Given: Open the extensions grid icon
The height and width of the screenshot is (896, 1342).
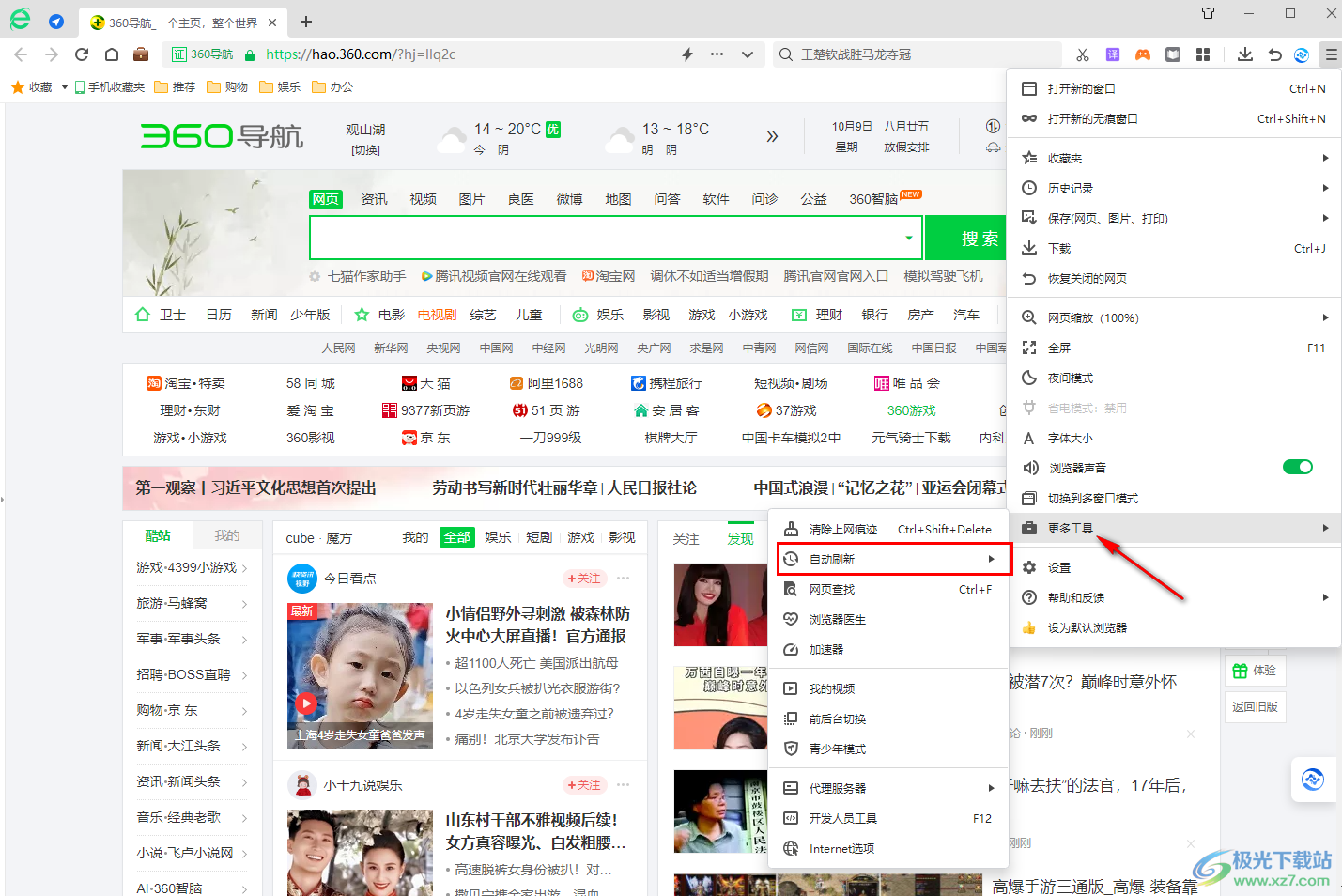Looking at the screenshot, I should [x=1203, y=54].
